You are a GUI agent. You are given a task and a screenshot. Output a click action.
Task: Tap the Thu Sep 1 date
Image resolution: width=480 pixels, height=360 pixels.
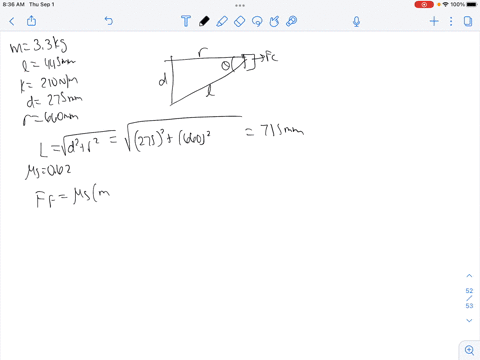(x=42, y=5)
